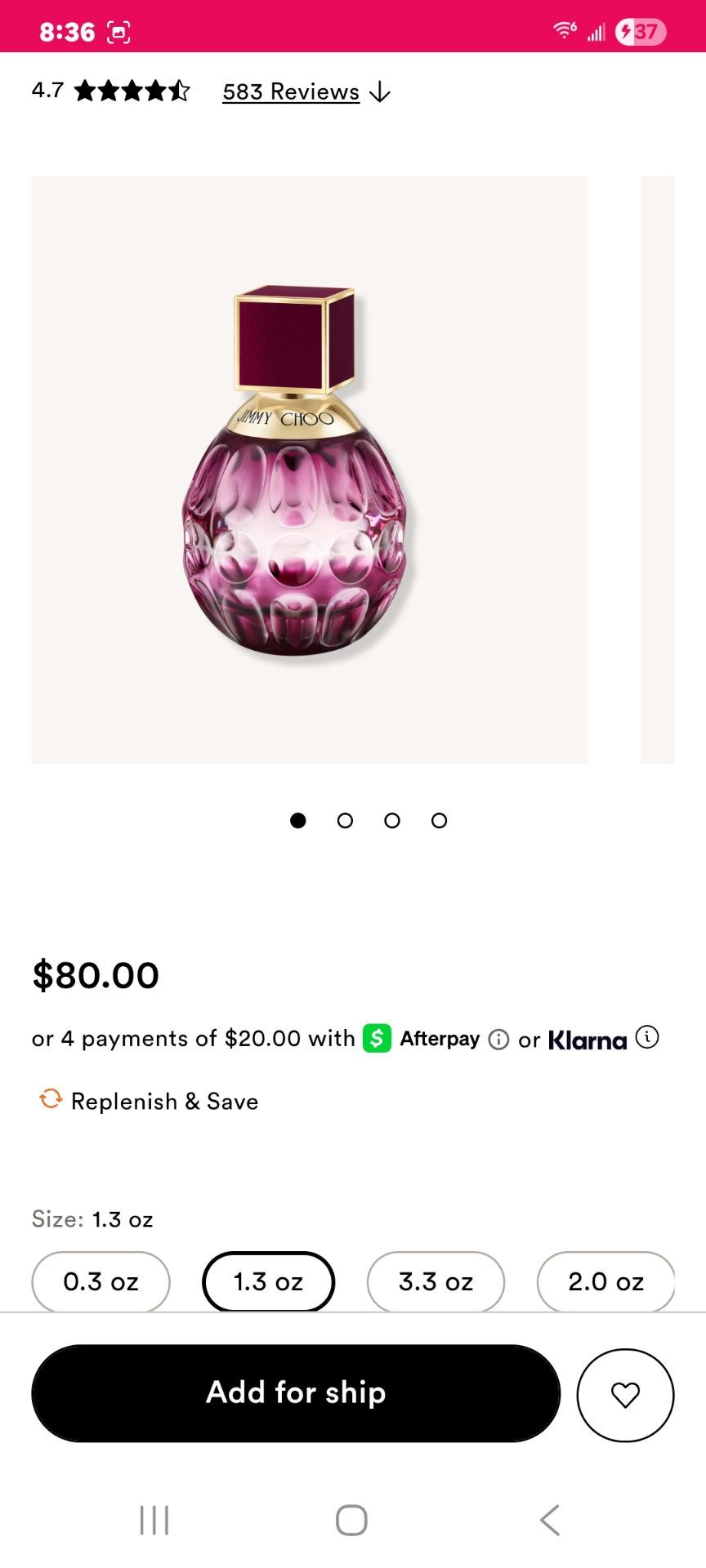This screenshot has height=1568, width=706.
Task: Go to the second image dot
Action: (345, 820)
